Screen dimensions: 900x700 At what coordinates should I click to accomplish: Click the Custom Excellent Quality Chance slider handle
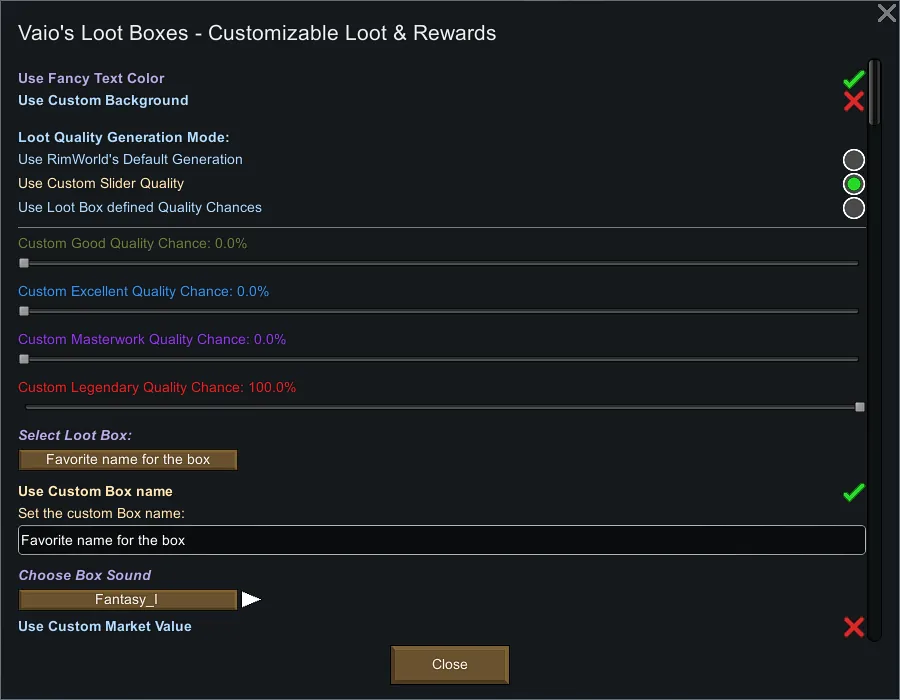point(24,311)
